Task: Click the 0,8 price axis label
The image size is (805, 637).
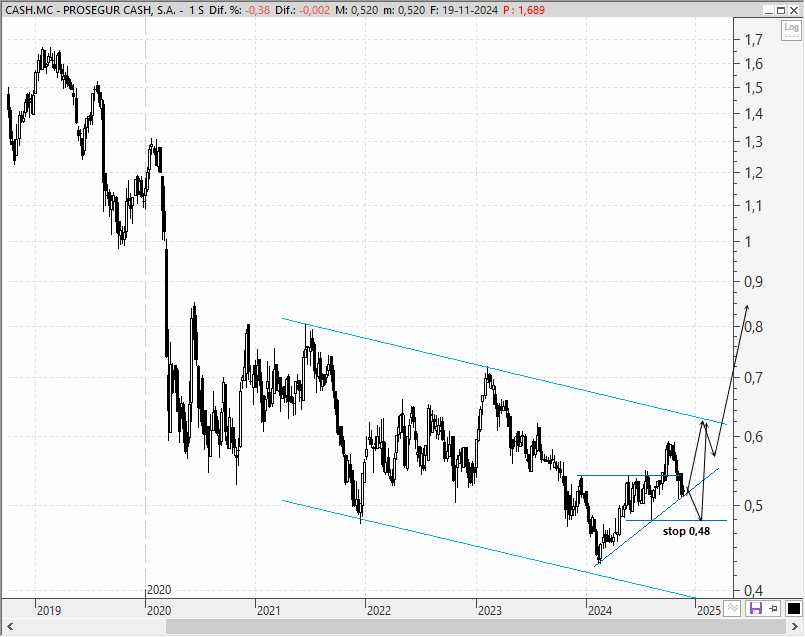Action: (754, 326)
